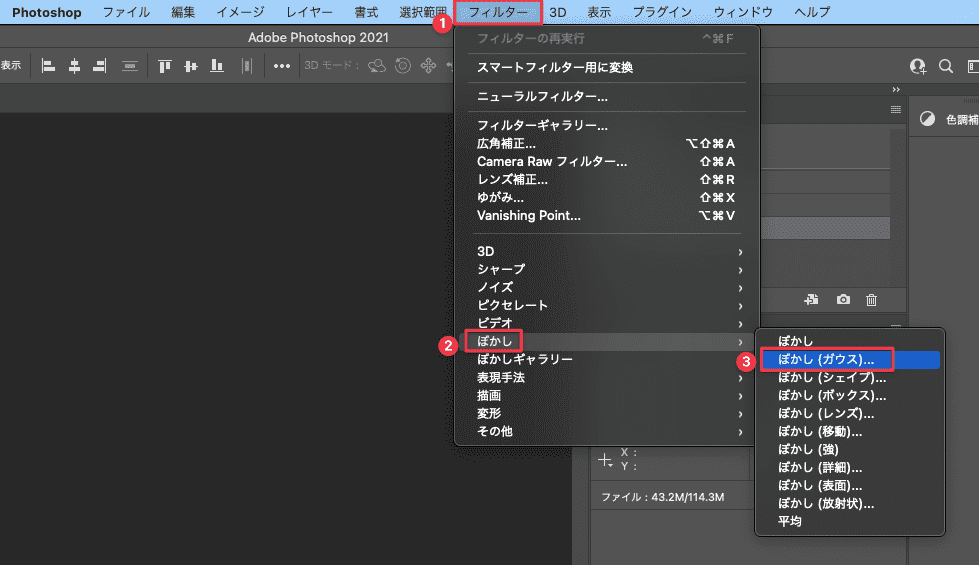
Task: Open the レイヤー menu
Action: pos(309,12)
